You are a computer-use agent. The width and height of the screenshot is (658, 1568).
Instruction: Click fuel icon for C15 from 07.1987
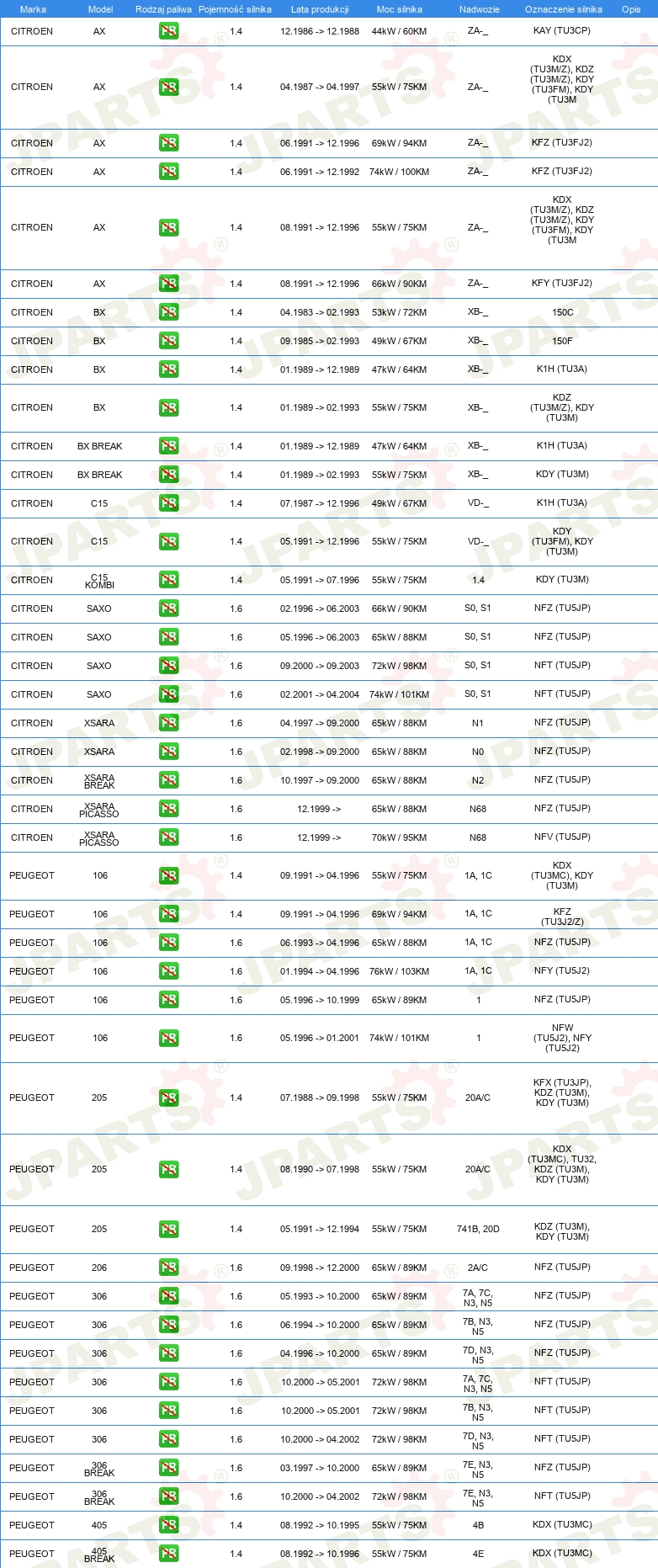coord(168,503)
